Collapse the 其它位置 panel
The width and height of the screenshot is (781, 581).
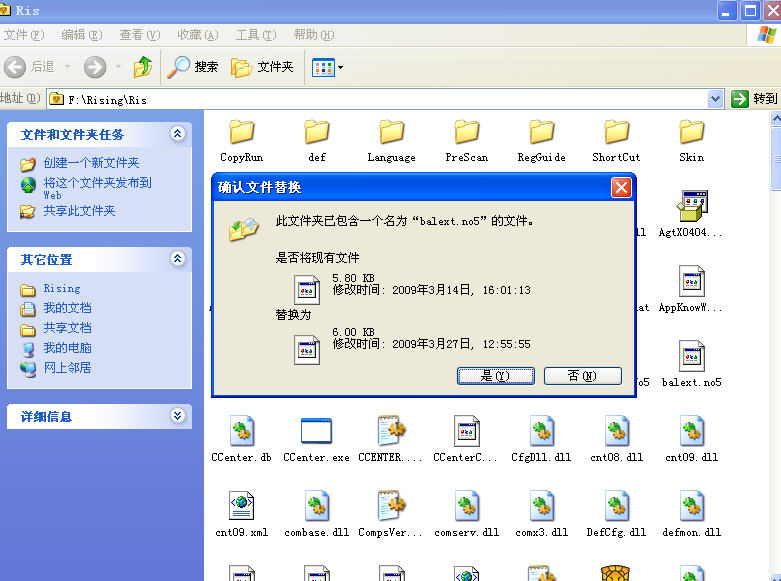pos(177,259)
